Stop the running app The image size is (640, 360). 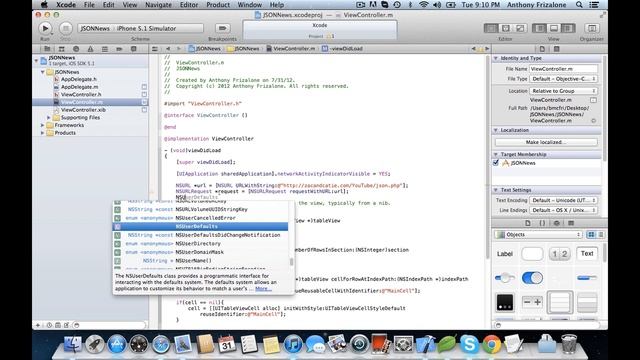[65, 28]
